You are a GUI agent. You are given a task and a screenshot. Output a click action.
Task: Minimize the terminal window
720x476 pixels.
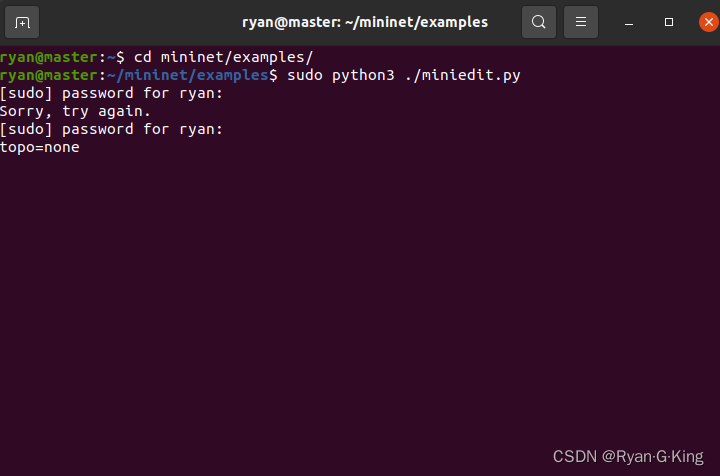[x=629, y=22]
